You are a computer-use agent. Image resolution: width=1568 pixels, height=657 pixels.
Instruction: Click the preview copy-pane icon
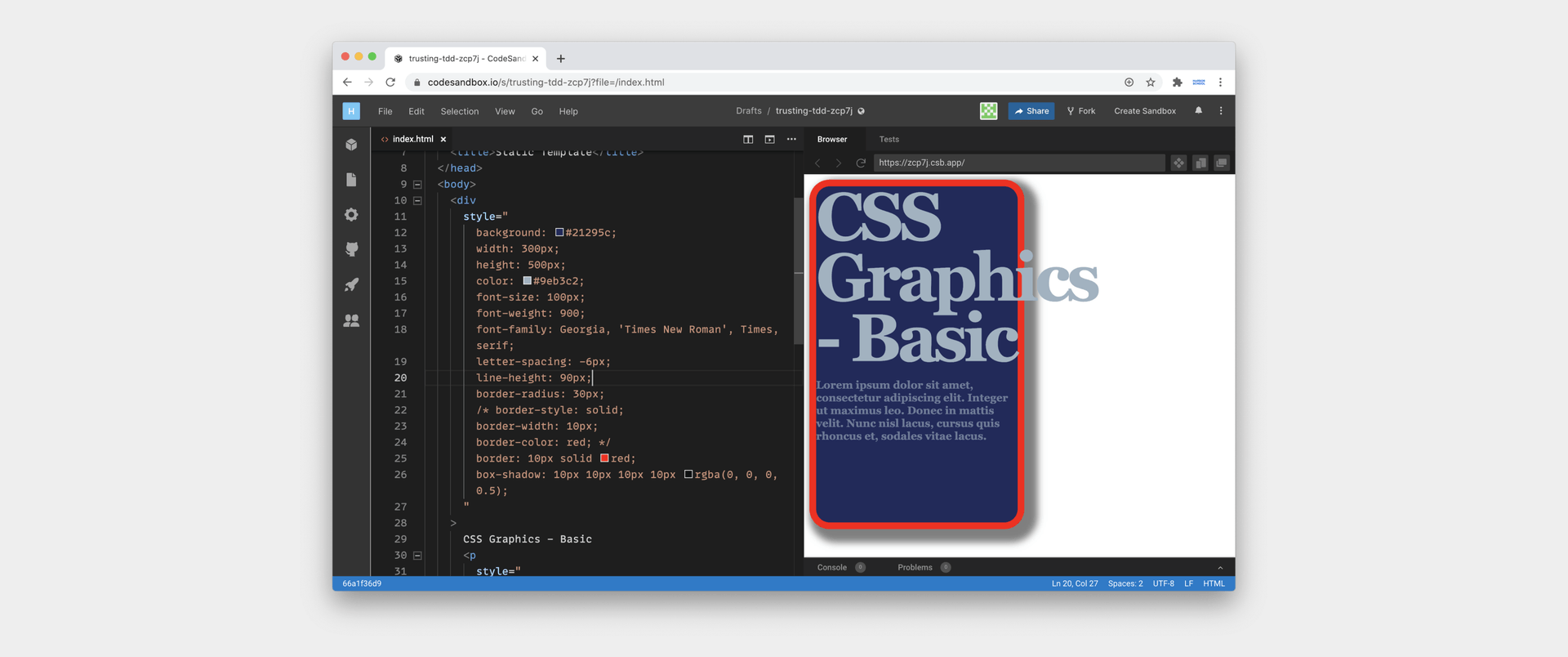(x=1200, y=163)
